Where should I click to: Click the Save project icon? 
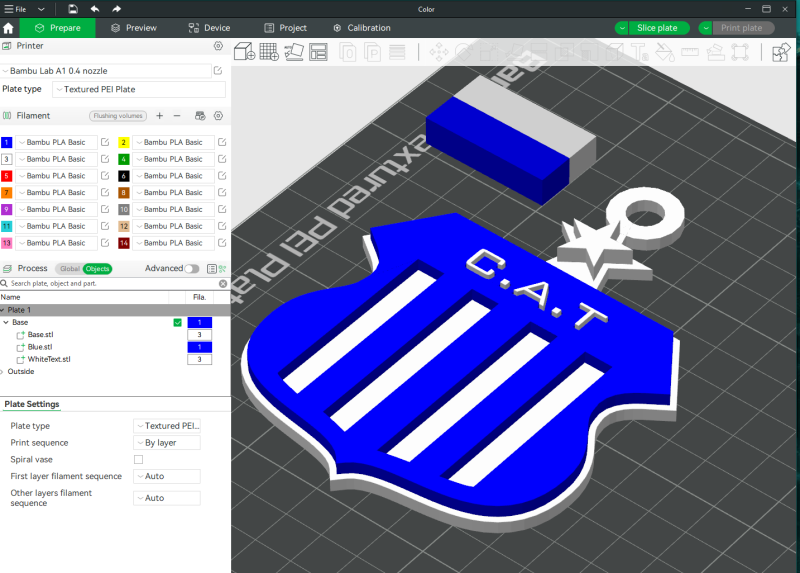click(x=73, y=9)
